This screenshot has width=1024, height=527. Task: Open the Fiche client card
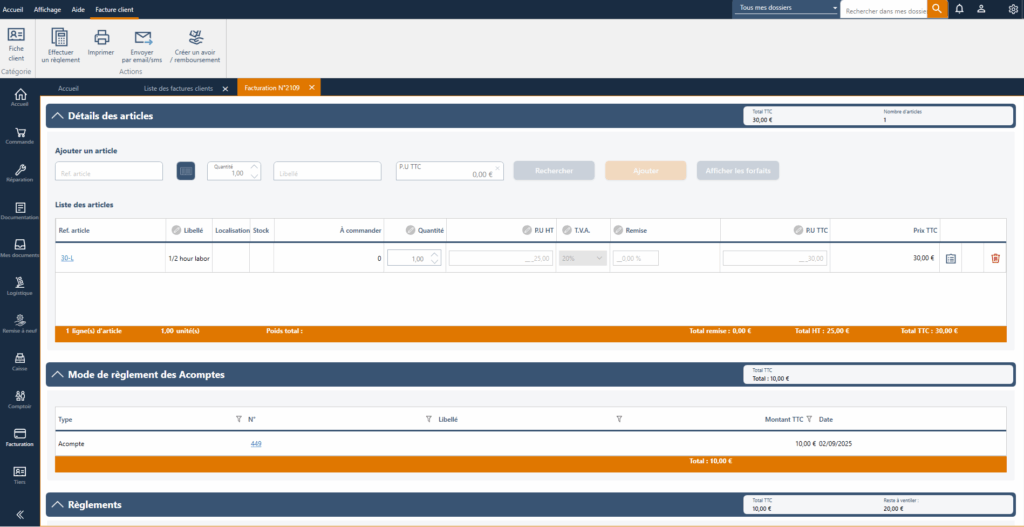click(16, 35)
